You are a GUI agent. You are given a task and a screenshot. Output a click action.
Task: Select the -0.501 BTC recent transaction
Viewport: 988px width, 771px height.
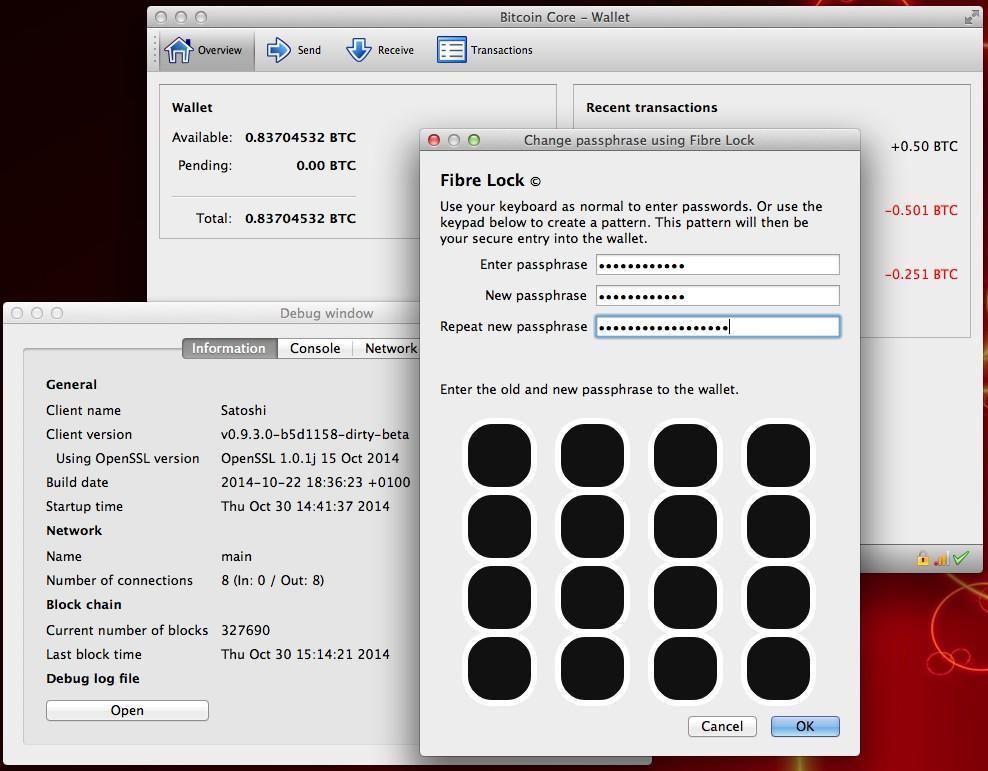pos(921,210)
